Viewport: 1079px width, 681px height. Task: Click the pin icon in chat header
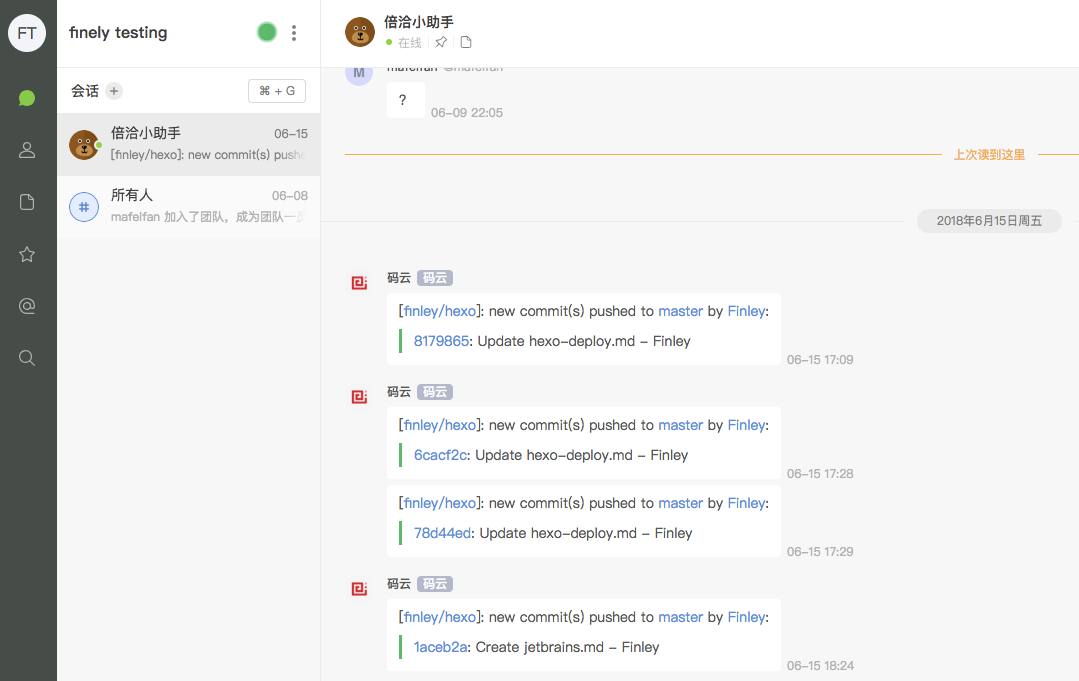pos(441,42)
